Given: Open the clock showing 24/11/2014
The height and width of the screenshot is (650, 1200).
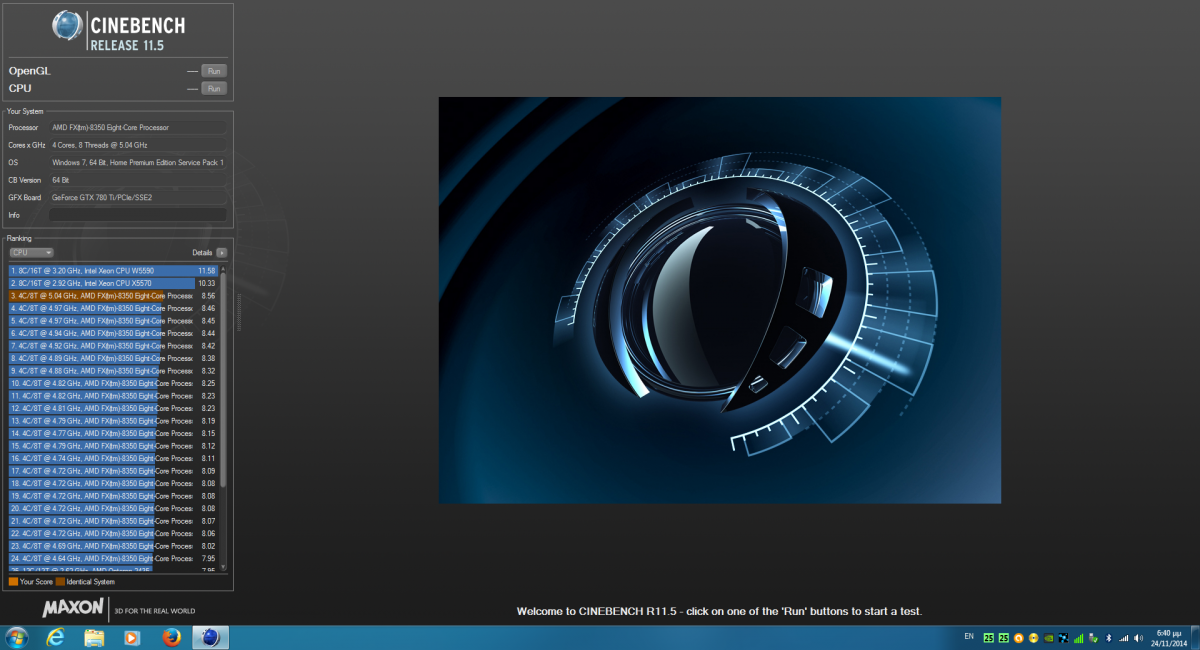Looking at the screenshot, I should pos(1168,638).
